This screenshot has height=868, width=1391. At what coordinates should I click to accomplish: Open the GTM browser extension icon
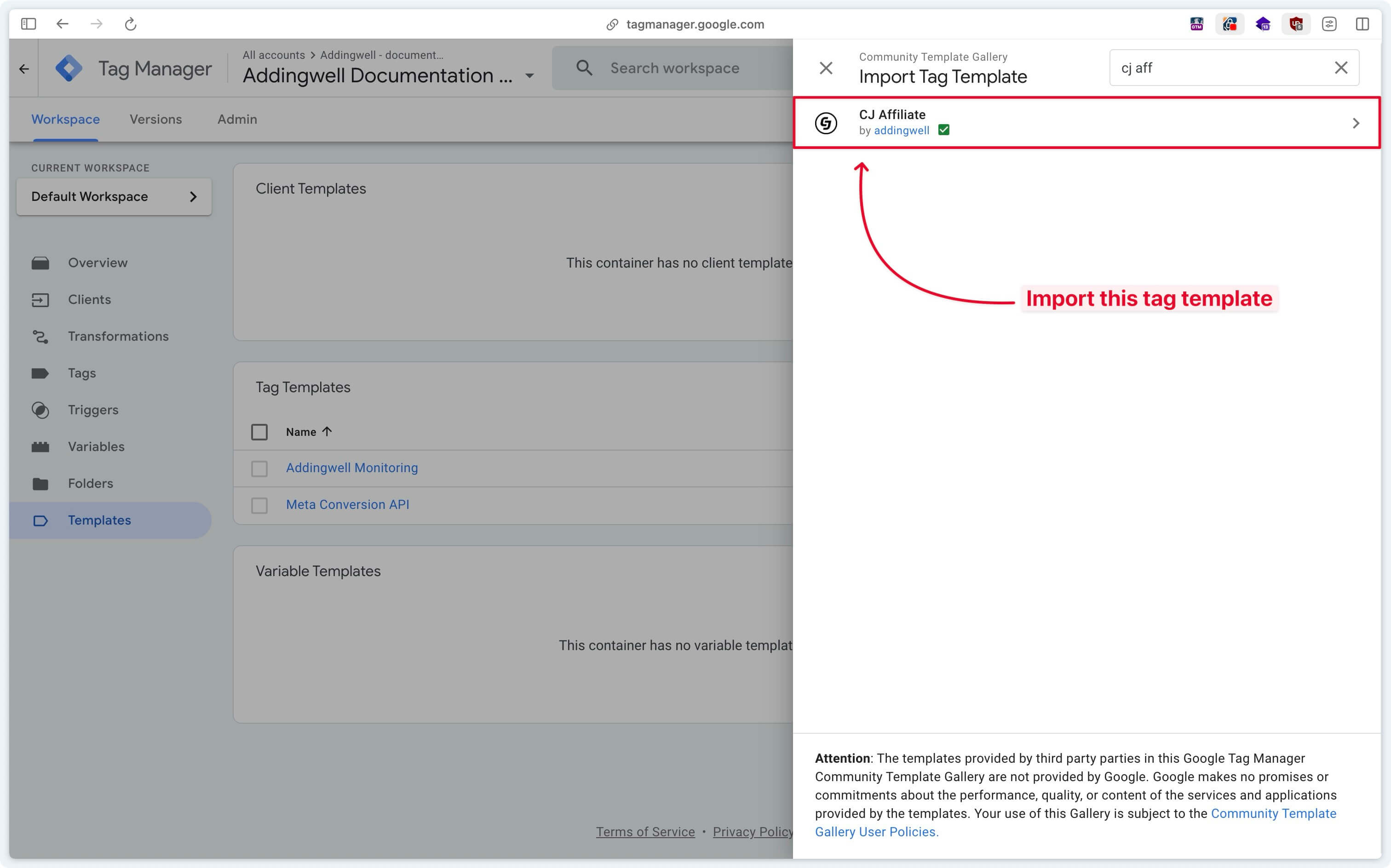1196,23
